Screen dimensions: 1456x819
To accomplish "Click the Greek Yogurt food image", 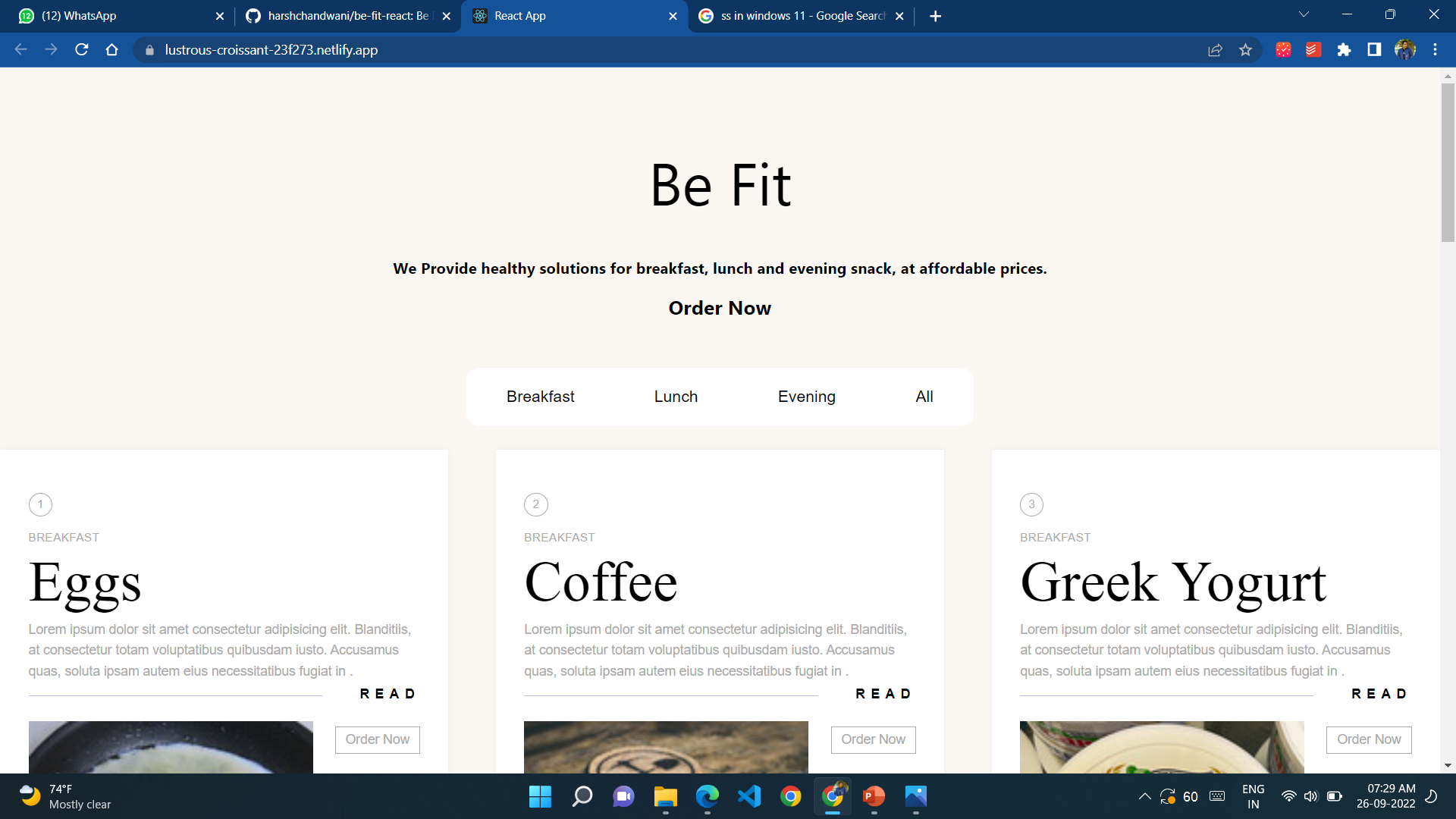I will click(x=1161, y=747).
